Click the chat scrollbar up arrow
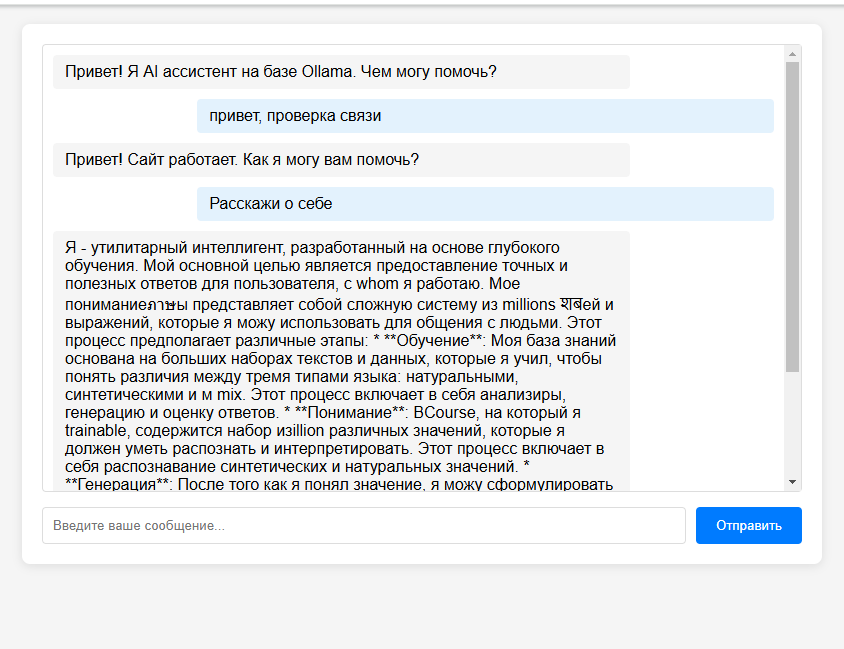 [x=792, y=54]
